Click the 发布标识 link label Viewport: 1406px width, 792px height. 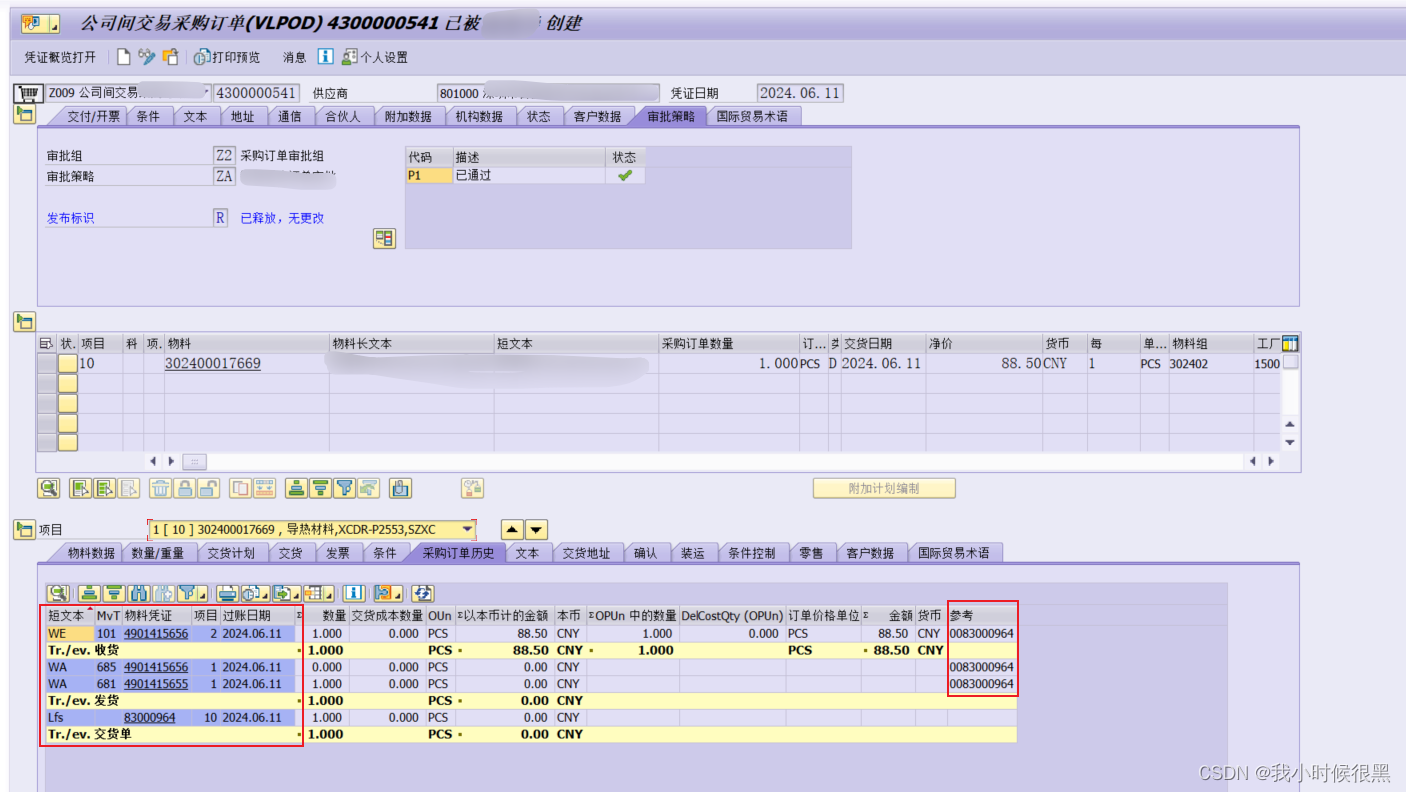click(70, 218)
